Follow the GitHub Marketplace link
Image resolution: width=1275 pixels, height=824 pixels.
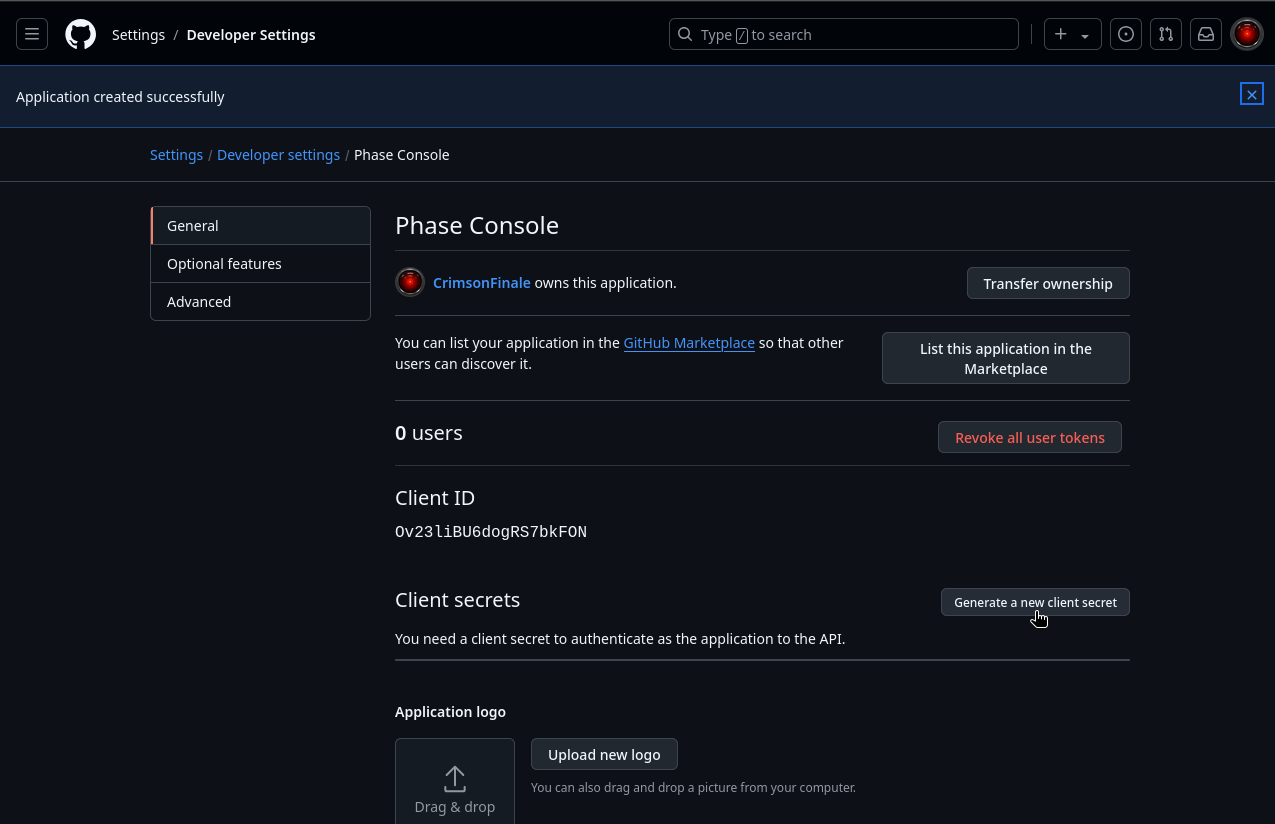[689, 343]
